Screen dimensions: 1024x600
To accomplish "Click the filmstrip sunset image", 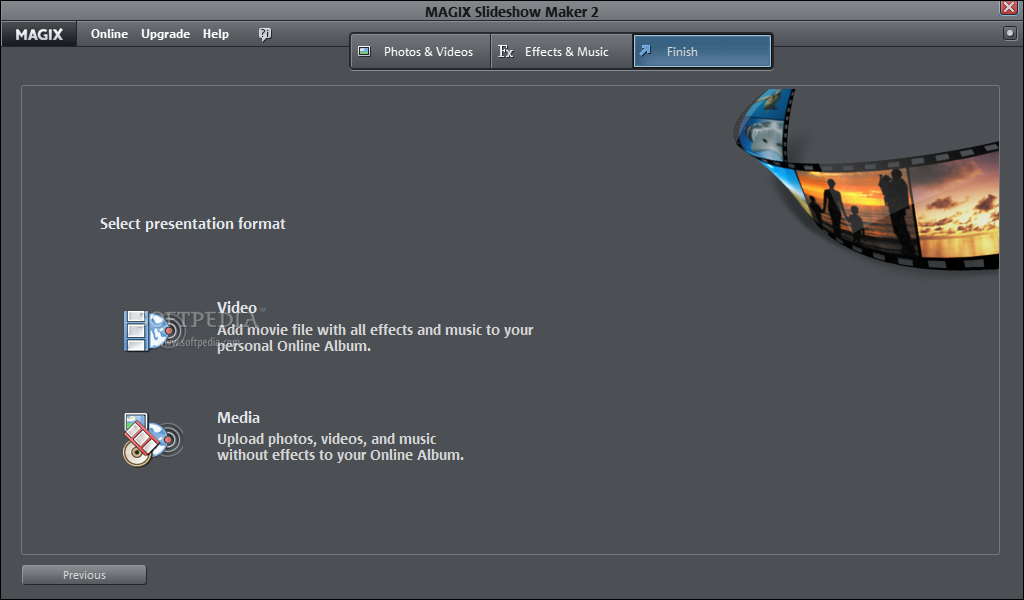I will pos(867,179).
